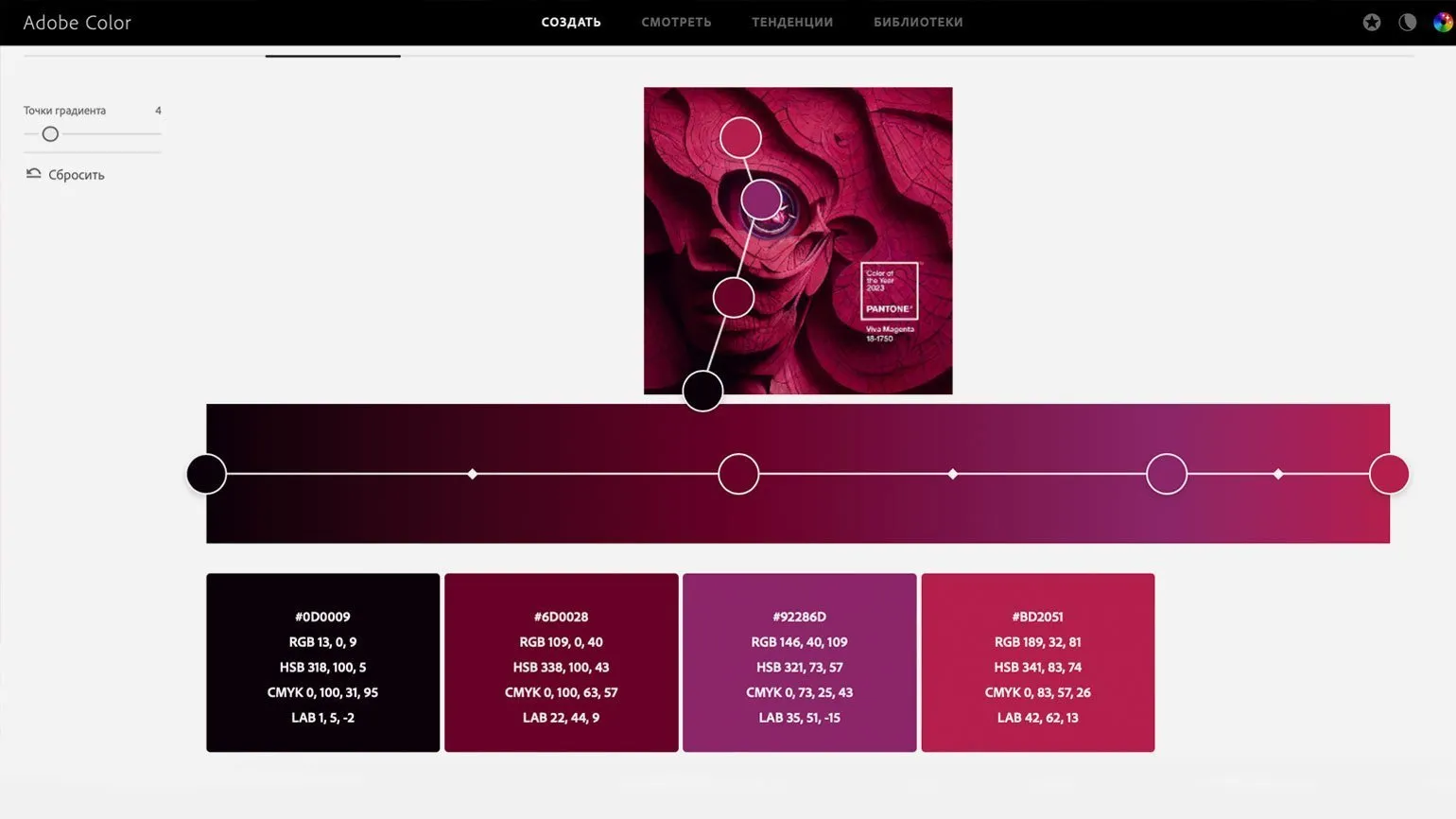Select the black picker at image bottom
1456x819 pixels.
(702, 391)
